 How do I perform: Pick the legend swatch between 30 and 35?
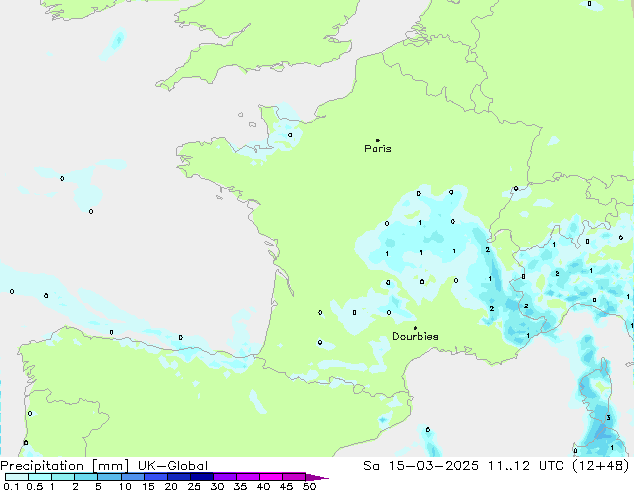click(x=225, y=477)
